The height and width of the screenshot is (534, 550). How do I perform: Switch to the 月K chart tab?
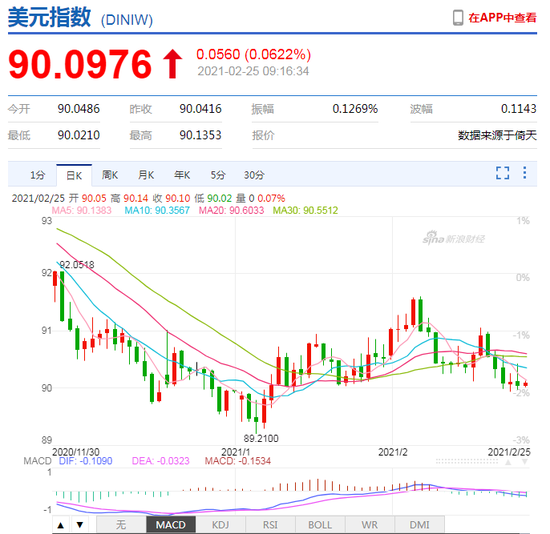click(146, 175)
